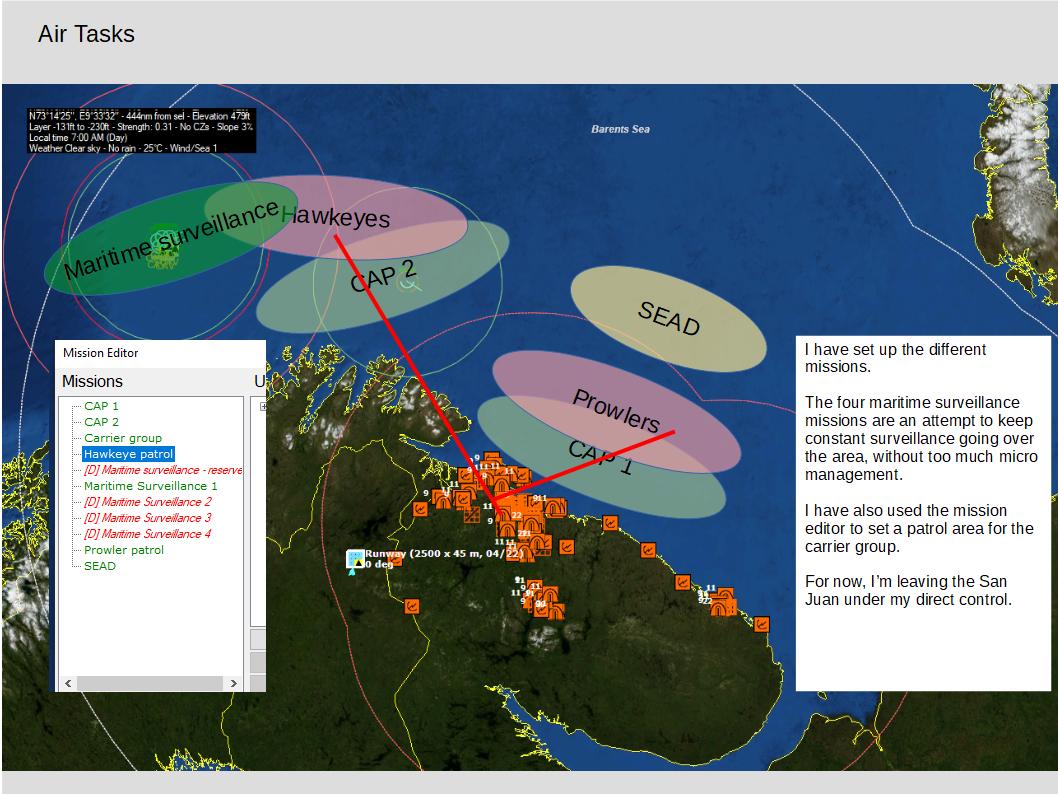Click the Barents Sea map label
1058x794 pixels.
pyautogui.click(x=620, y=129)
